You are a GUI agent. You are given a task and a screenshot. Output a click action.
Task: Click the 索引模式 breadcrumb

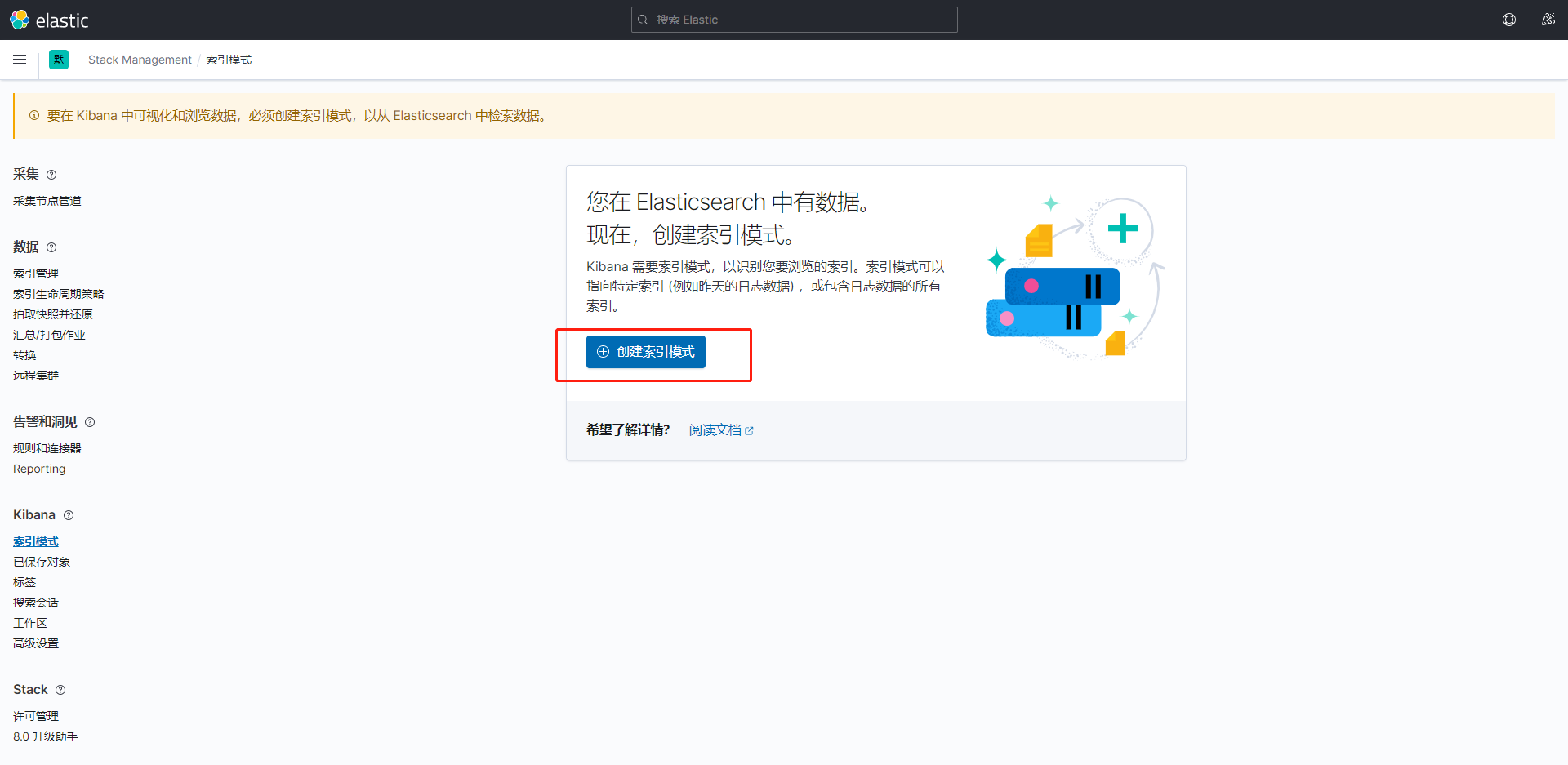(229, 60)
